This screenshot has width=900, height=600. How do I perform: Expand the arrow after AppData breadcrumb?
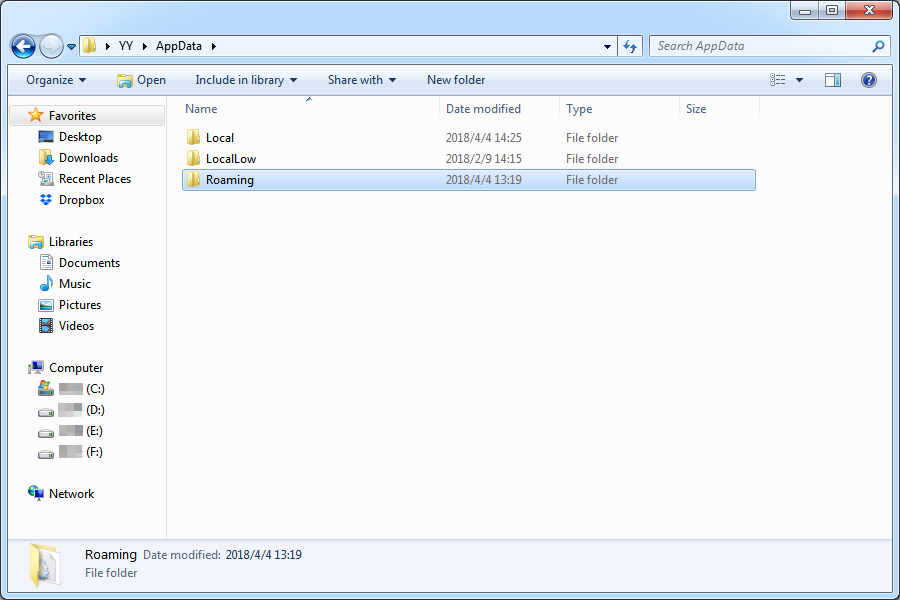214,47
